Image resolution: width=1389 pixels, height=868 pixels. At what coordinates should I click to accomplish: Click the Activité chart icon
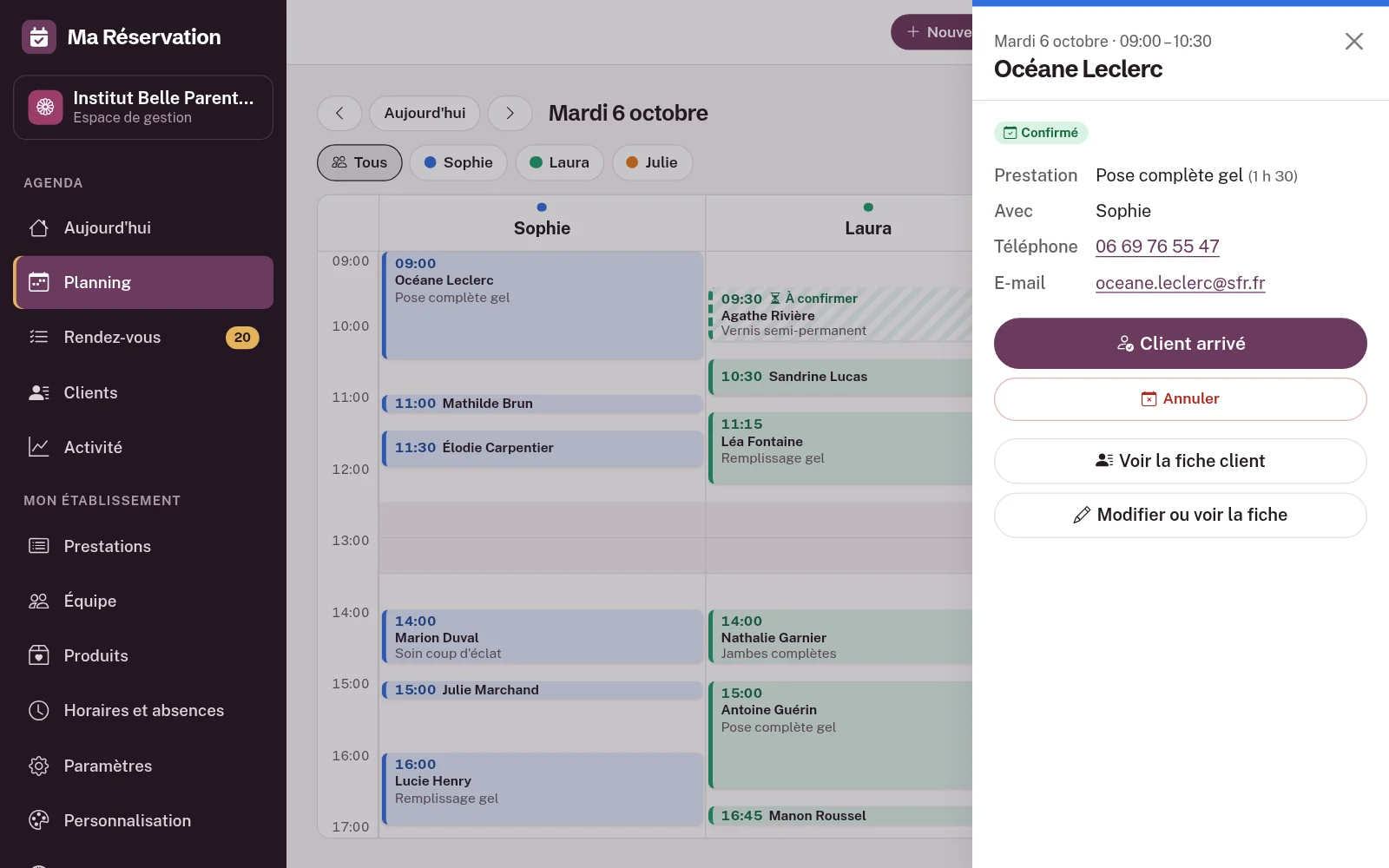(x=39, y=447)
